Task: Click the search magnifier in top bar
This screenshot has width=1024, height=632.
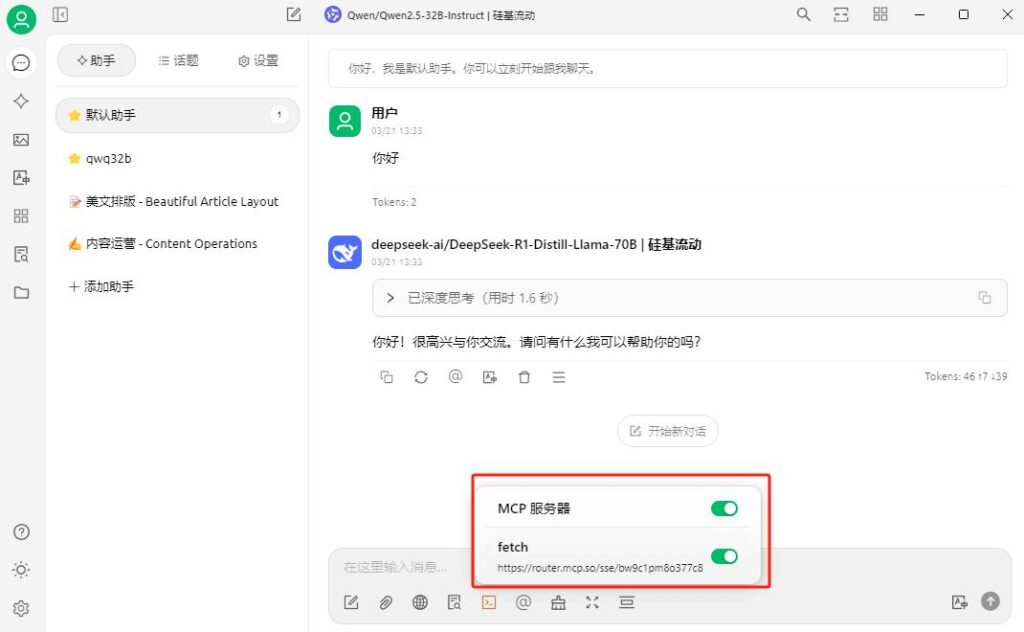Action: click(x=803, y=15)
